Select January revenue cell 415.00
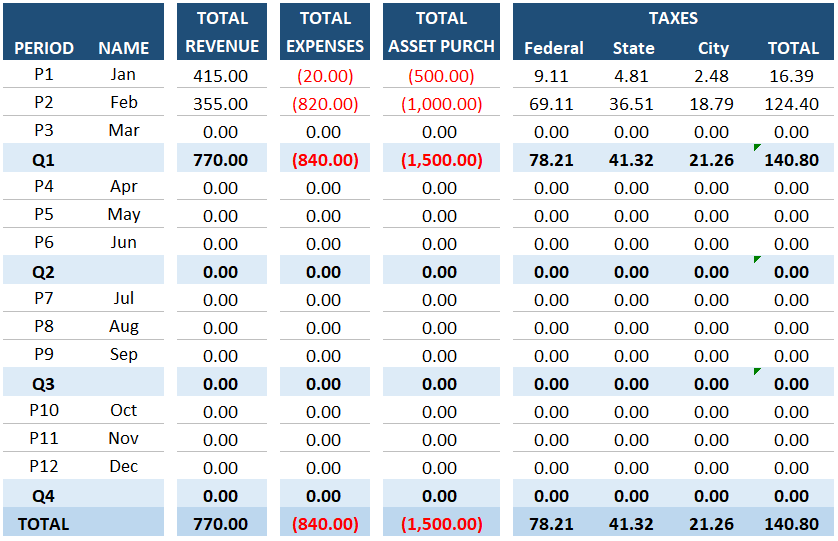This screenshot has width=838, height=541. point(221,76)
